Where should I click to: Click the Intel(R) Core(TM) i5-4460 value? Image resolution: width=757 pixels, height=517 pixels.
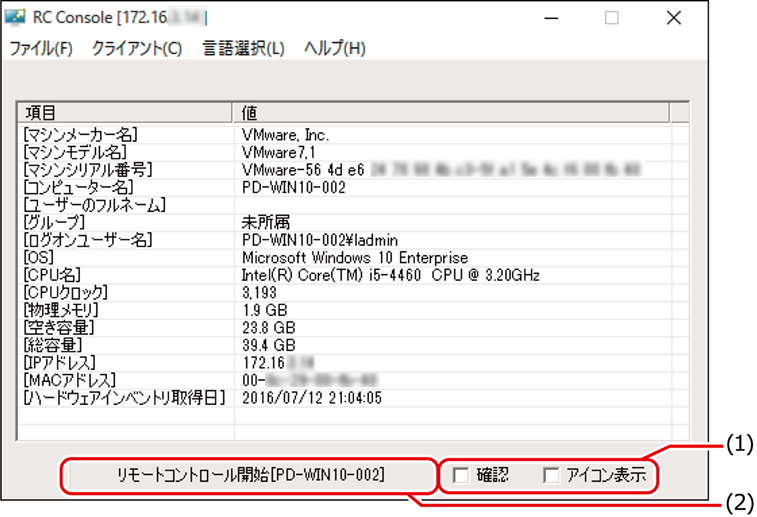(391, 275)
